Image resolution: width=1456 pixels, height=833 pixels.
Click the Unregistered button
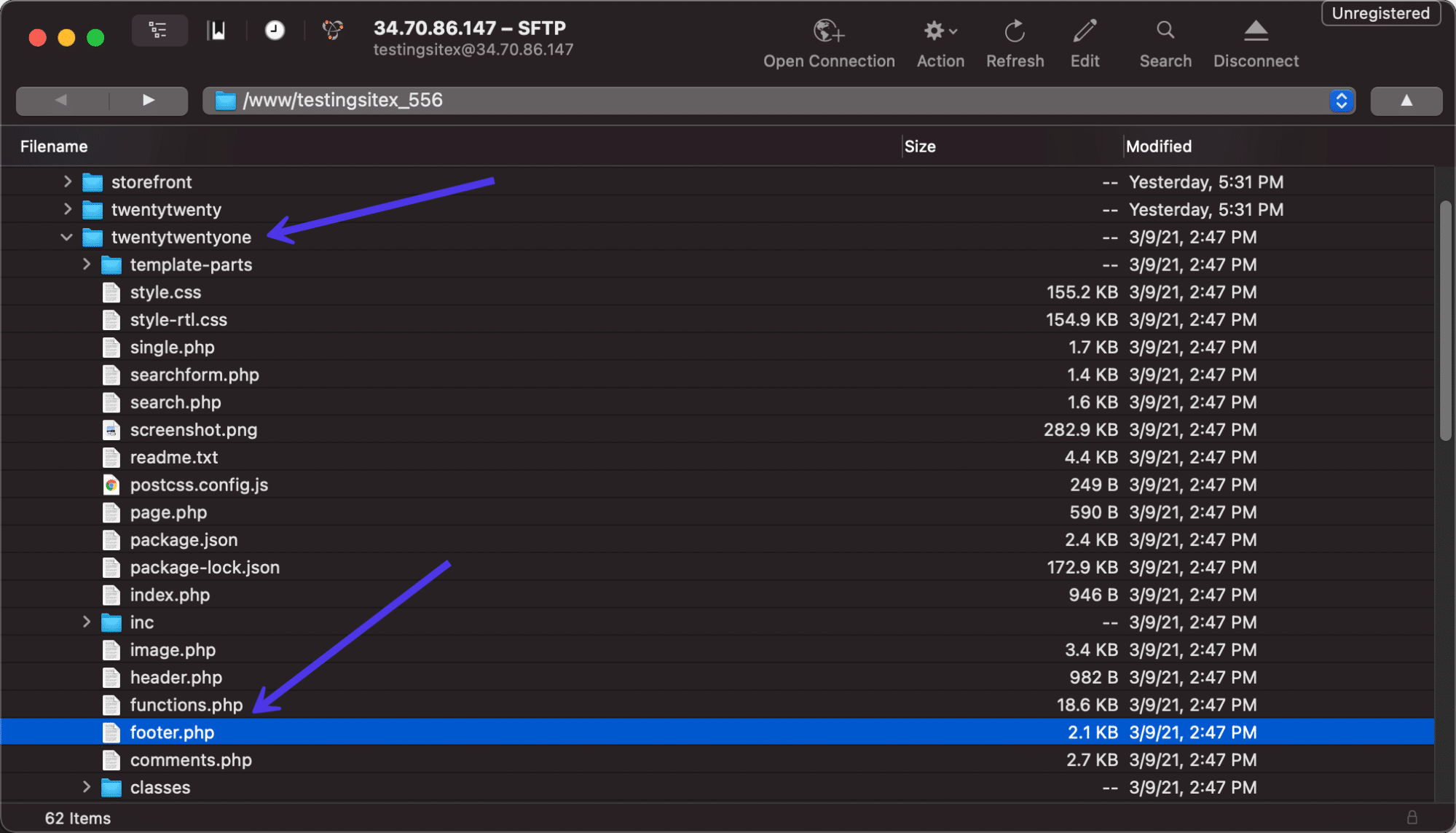1380,14
